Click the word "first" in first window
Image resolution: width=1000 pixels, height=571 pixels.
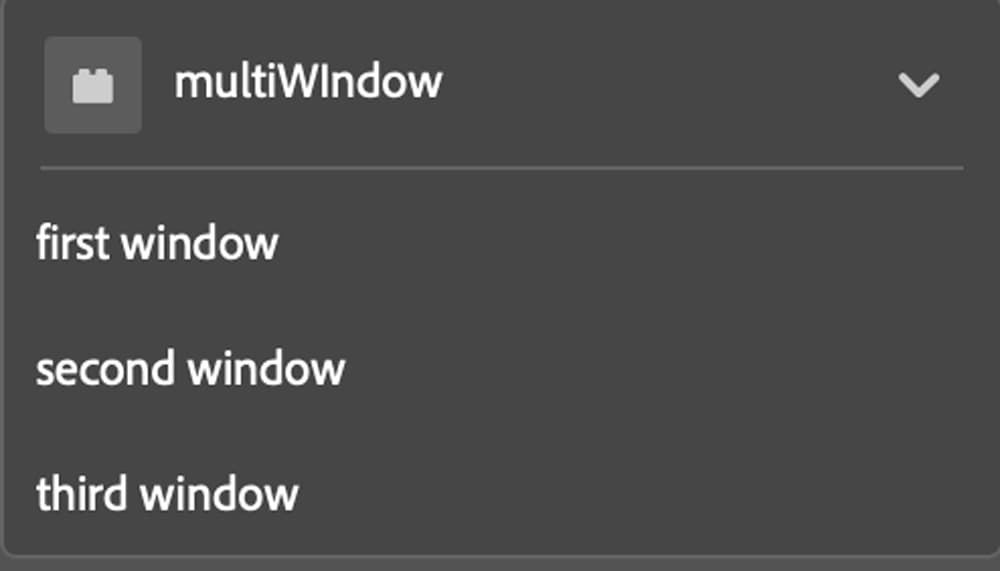click(71, 243)
